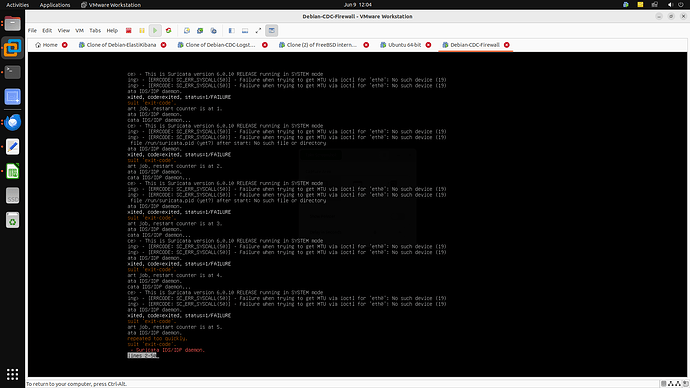Click the highlighted pager prompt at console bottom
690x388 pixels.
pos(143,355)
